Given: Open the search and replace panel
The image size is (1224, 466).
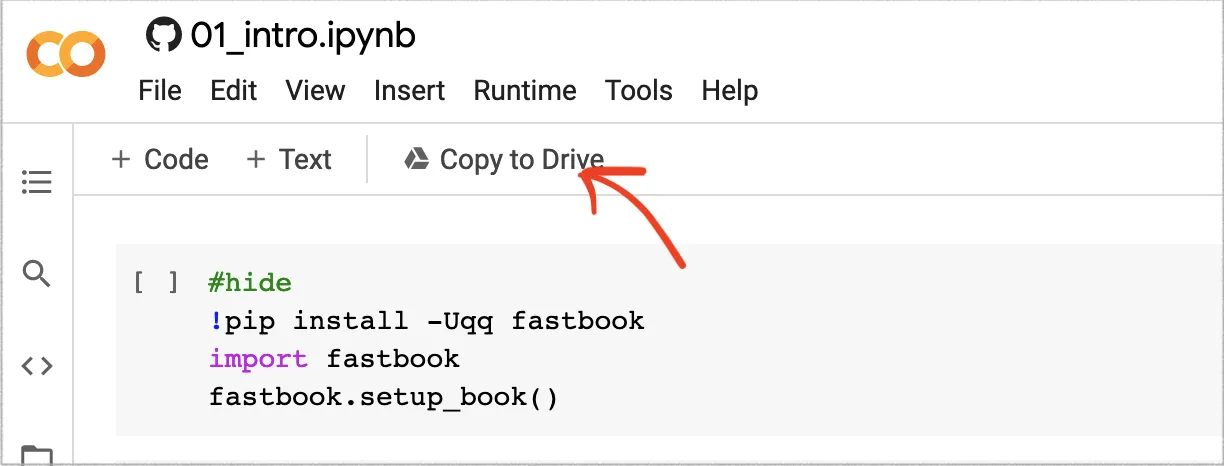Looking at the screenshot, I should pyautogui.click(x=37, y=274).
